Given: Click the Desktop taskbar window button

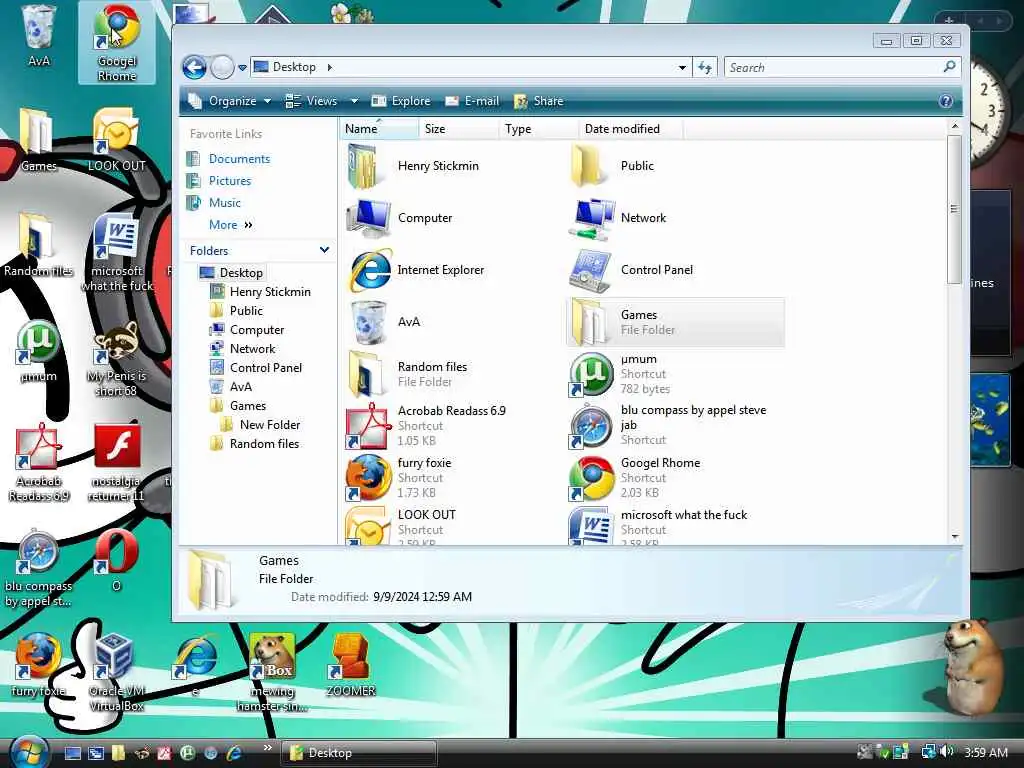Looking at the screenshot, I should tap(359, 753).
